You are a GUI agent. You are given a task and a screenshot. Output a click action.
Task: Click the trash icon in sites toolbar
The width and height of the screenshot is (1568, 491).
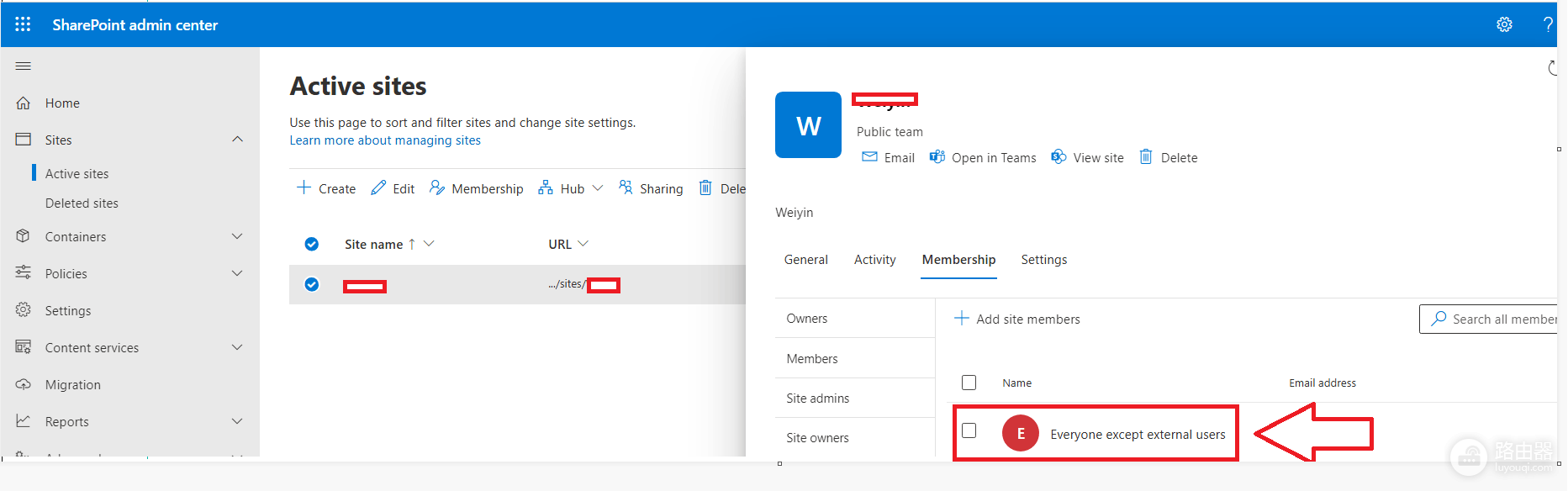coord(705,187)
